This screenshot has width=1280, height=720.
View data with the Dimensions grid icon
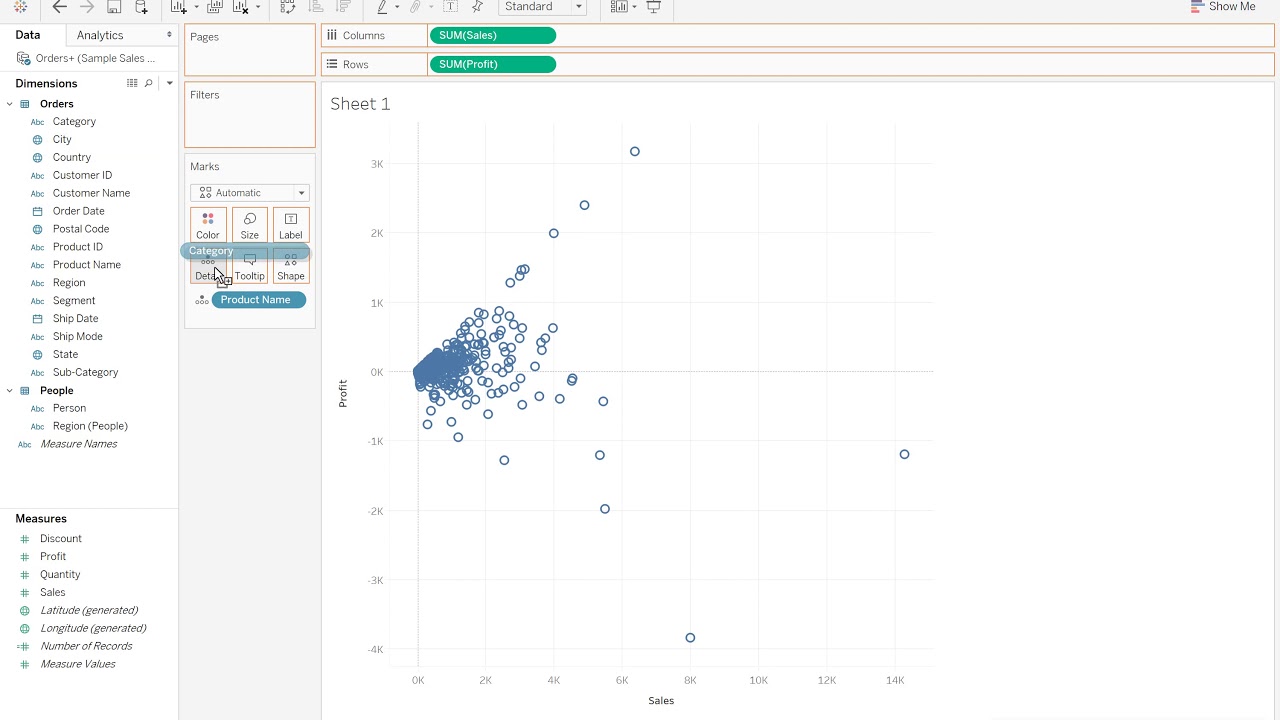(x=132, y=83)
